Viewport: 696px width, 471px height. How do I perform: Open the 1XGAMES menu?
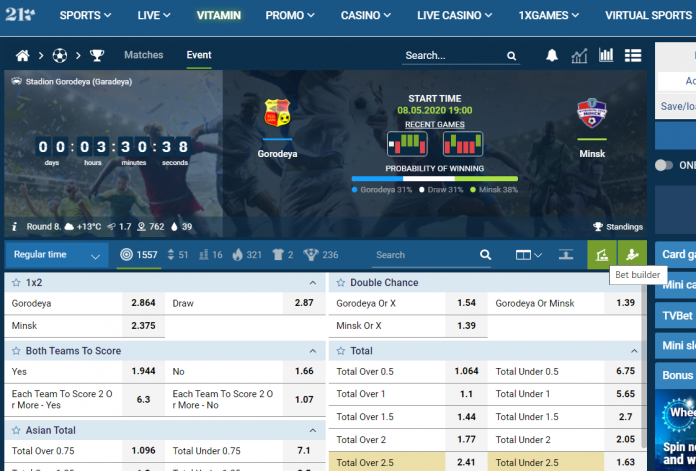pyautogui.click(x=549, y=16)
